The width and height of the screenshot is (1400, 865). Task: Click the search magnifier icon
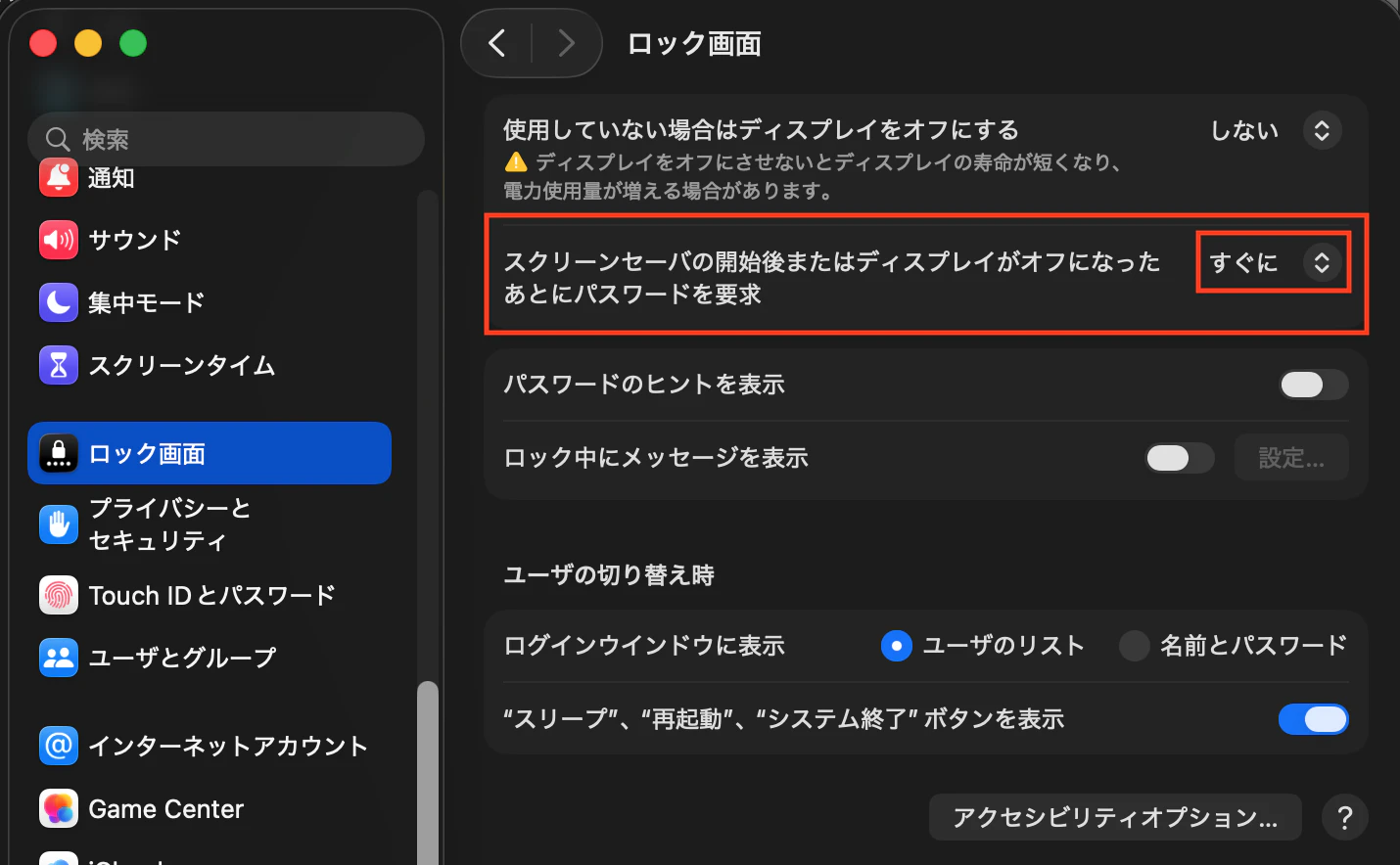click(58, 139)
